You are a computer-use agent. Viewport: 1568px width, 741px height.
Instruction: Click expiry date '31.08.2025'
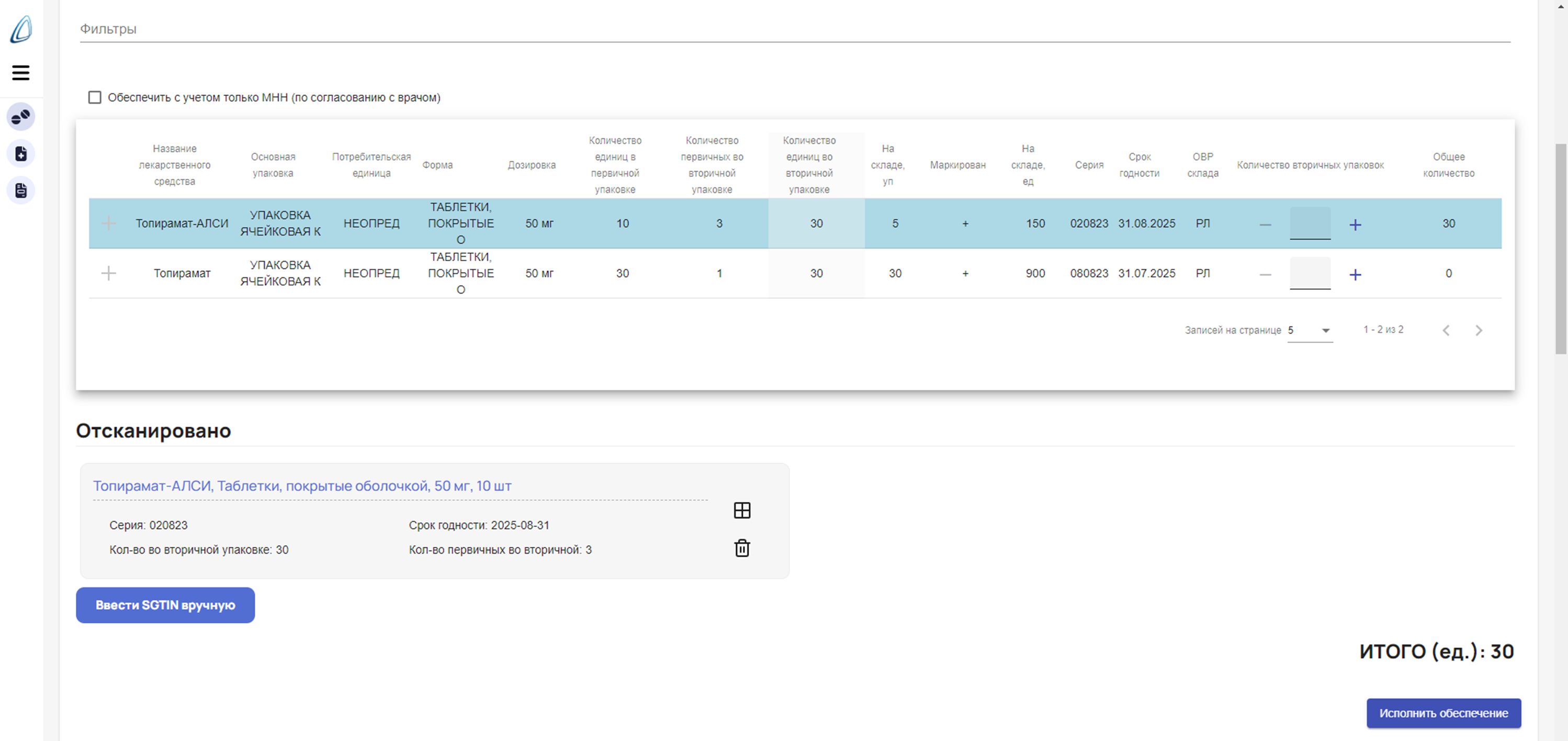[x=1146, y=223]
